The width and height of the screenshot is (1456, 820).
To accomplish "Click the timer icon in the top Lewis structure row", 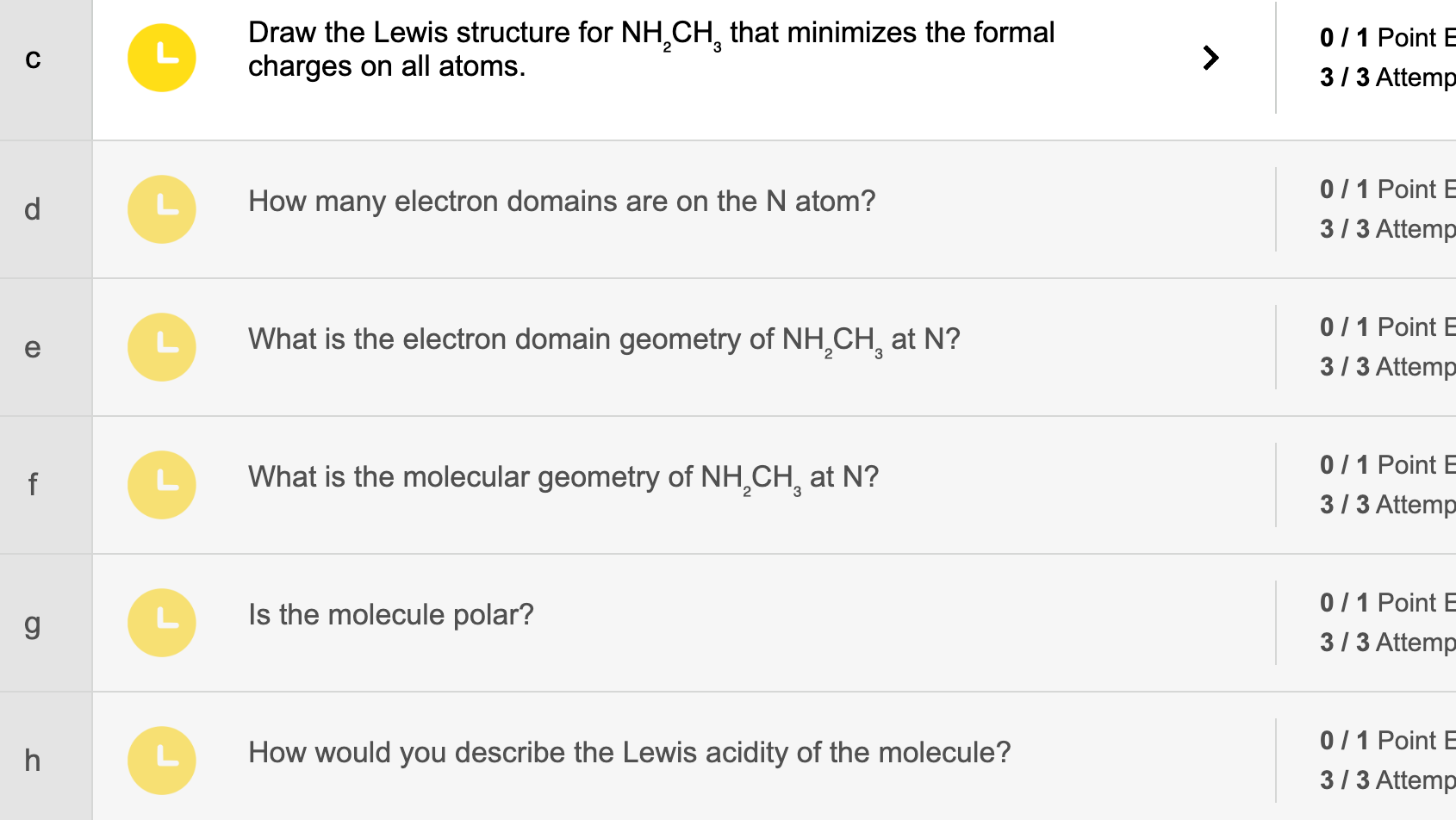I will 162,57.
